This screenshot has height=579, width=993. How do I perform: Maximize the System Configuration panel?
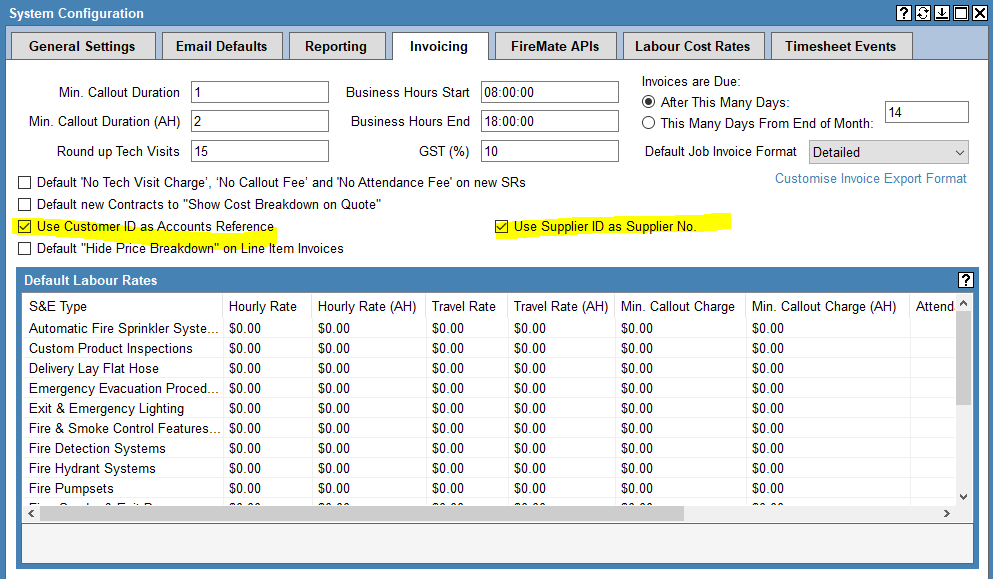pyautogui.click(x=960, y=13)
